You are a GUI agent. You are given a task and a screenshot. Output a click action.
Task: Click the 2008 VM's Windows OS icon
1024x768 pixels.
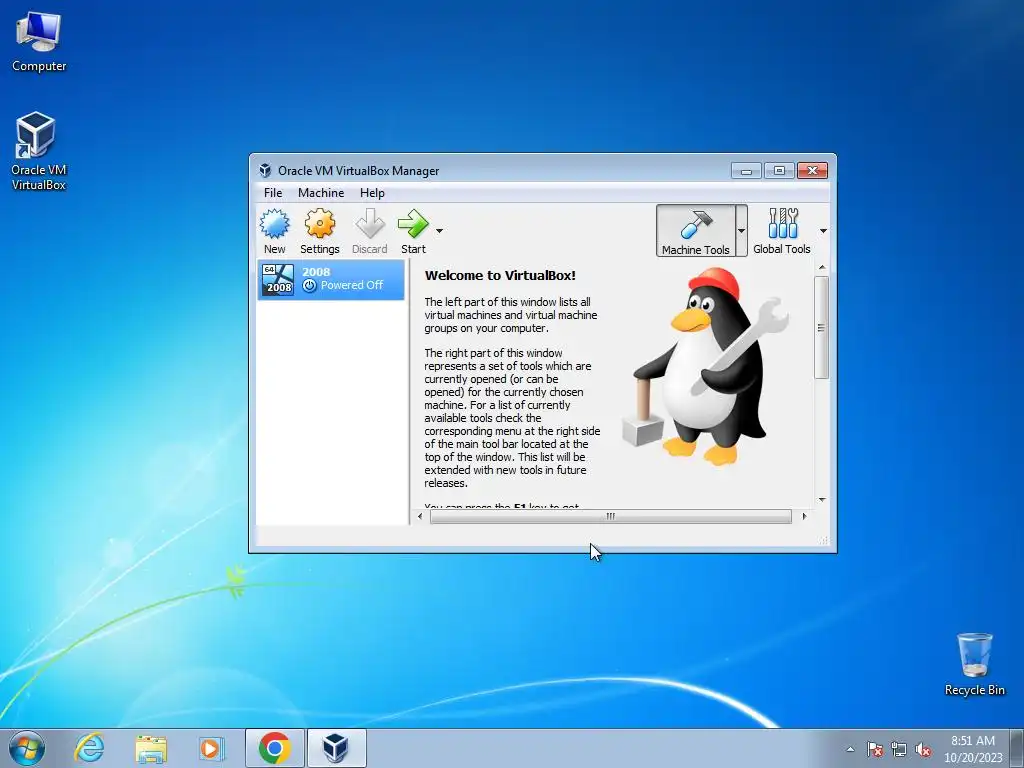[x=278, y=280]
